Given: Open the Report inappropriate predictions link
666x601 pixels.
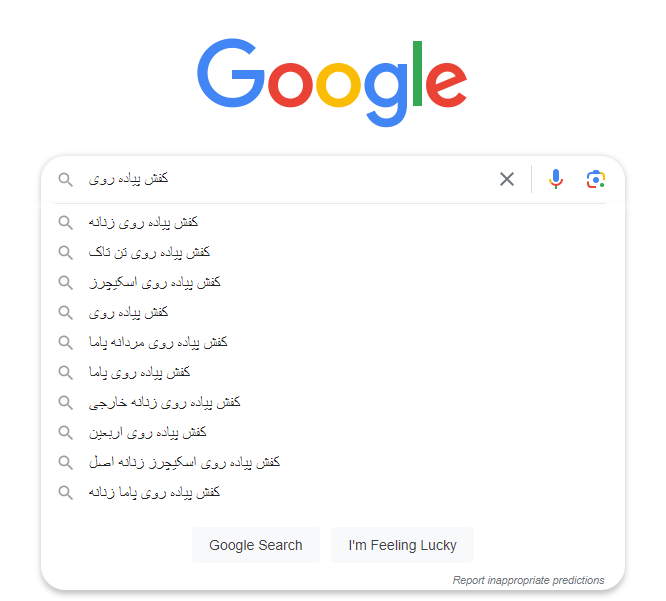Looking at the screenshot, I should 528,580.
